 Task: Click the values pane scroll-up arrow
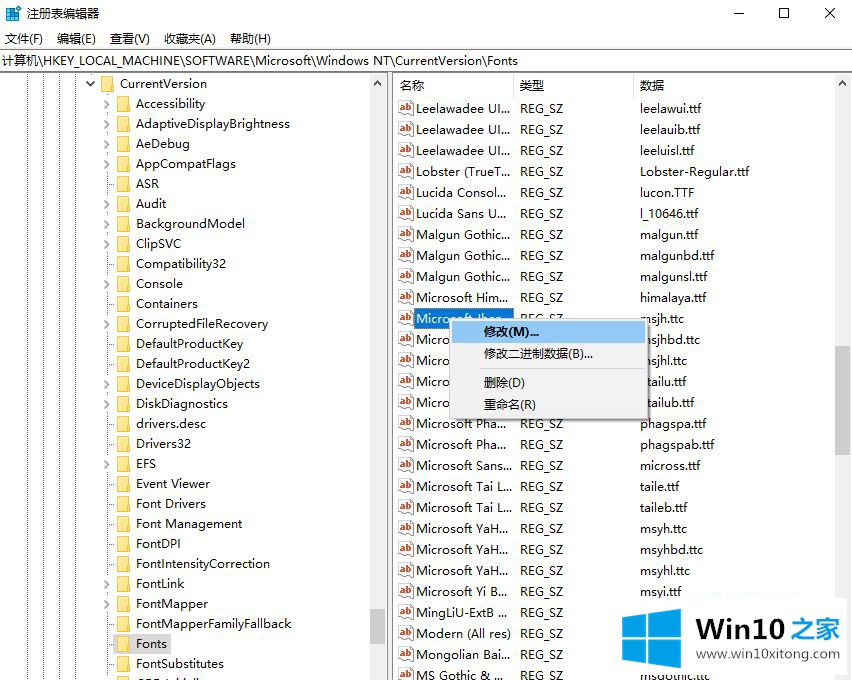point(842,84)
